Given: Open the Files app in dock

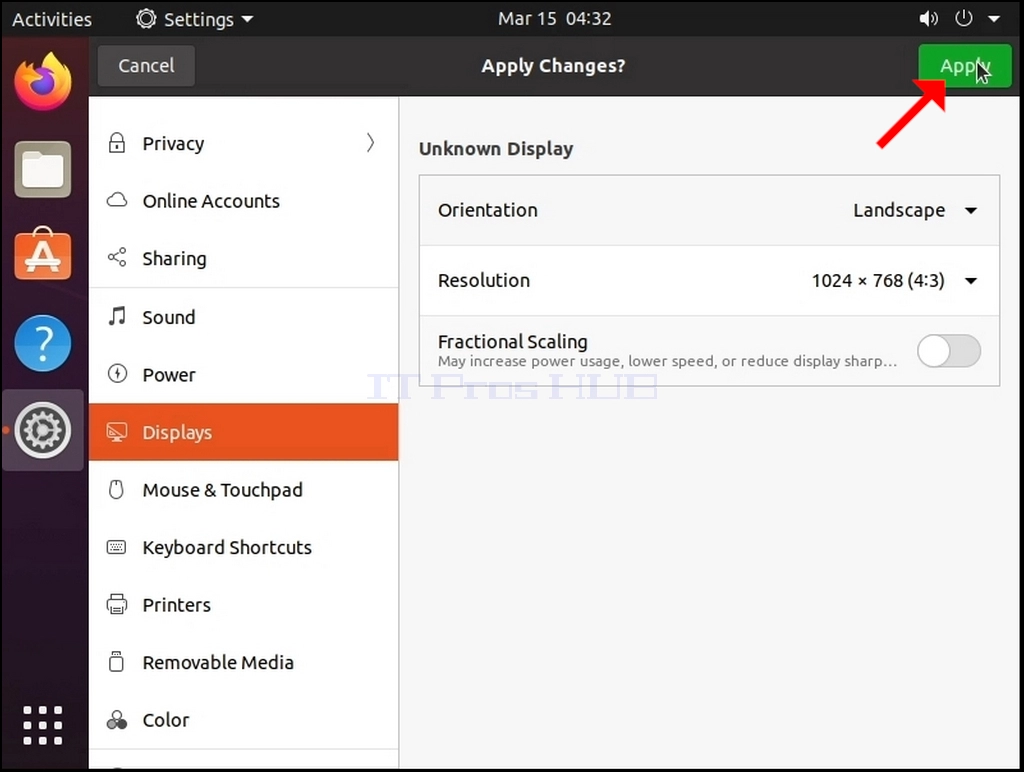Looking at the screenshot, I should (43, 169).
